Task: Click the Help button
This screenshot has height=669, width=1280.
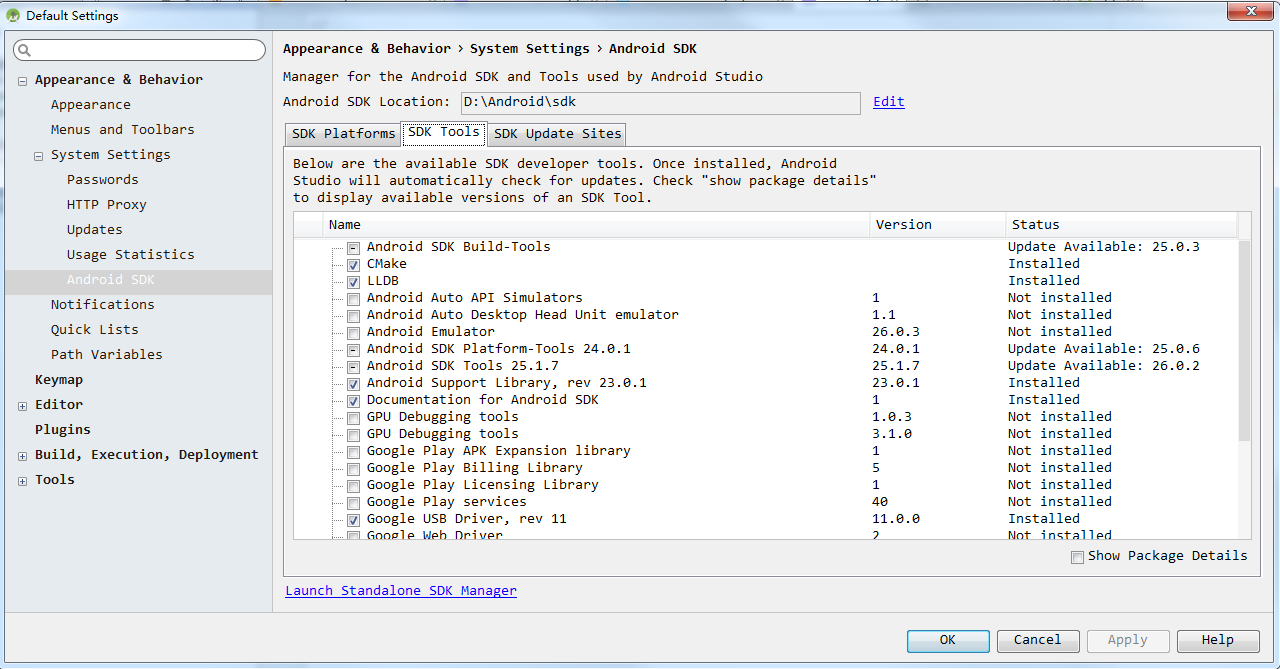Action: (1217, 640)
